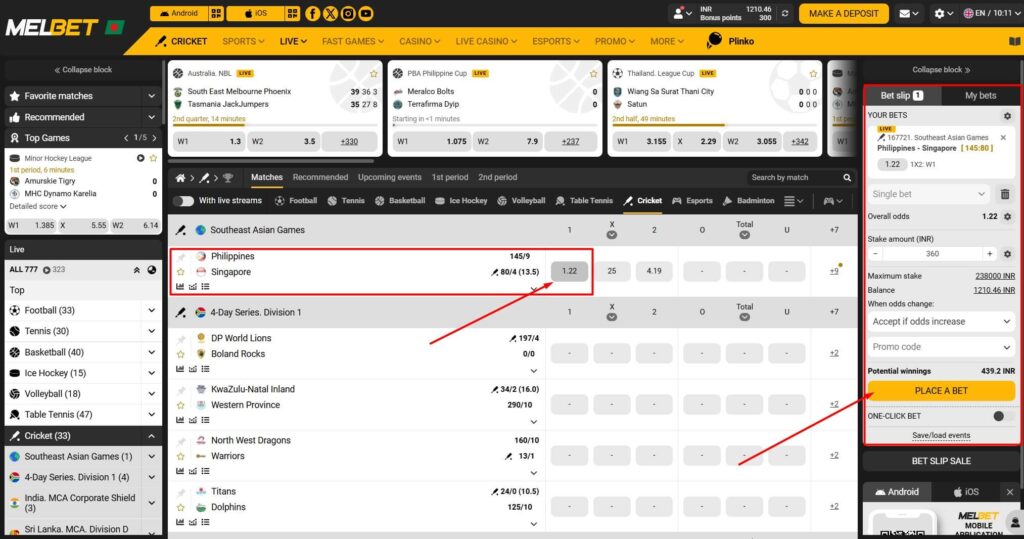Open BET SLIP SALE button
The width and height of the screenshot is (1024, 539).
point(940,461)
